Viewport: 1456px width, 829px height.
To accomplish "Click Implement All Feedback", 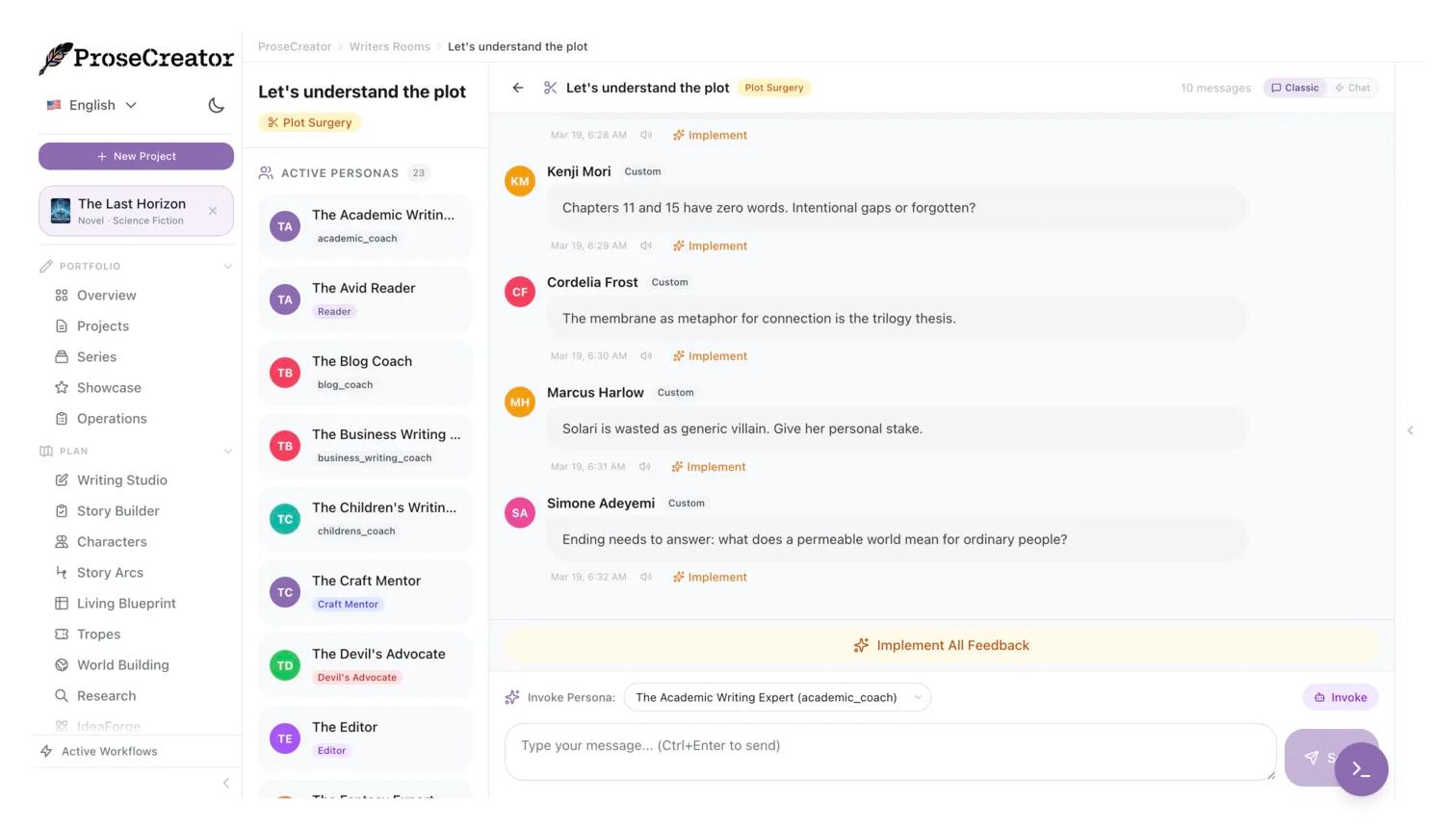I will (941, 645).
